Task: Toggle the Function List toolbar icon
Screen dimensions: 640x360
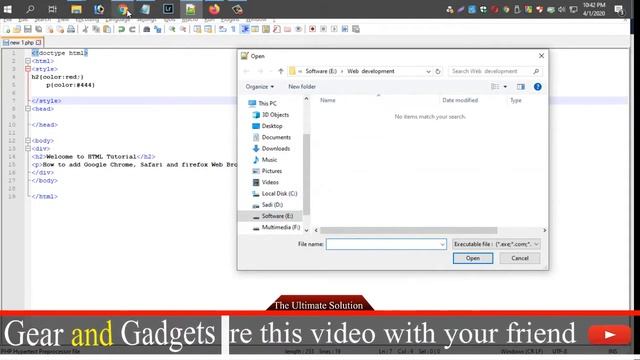Action: click(277, 29)
